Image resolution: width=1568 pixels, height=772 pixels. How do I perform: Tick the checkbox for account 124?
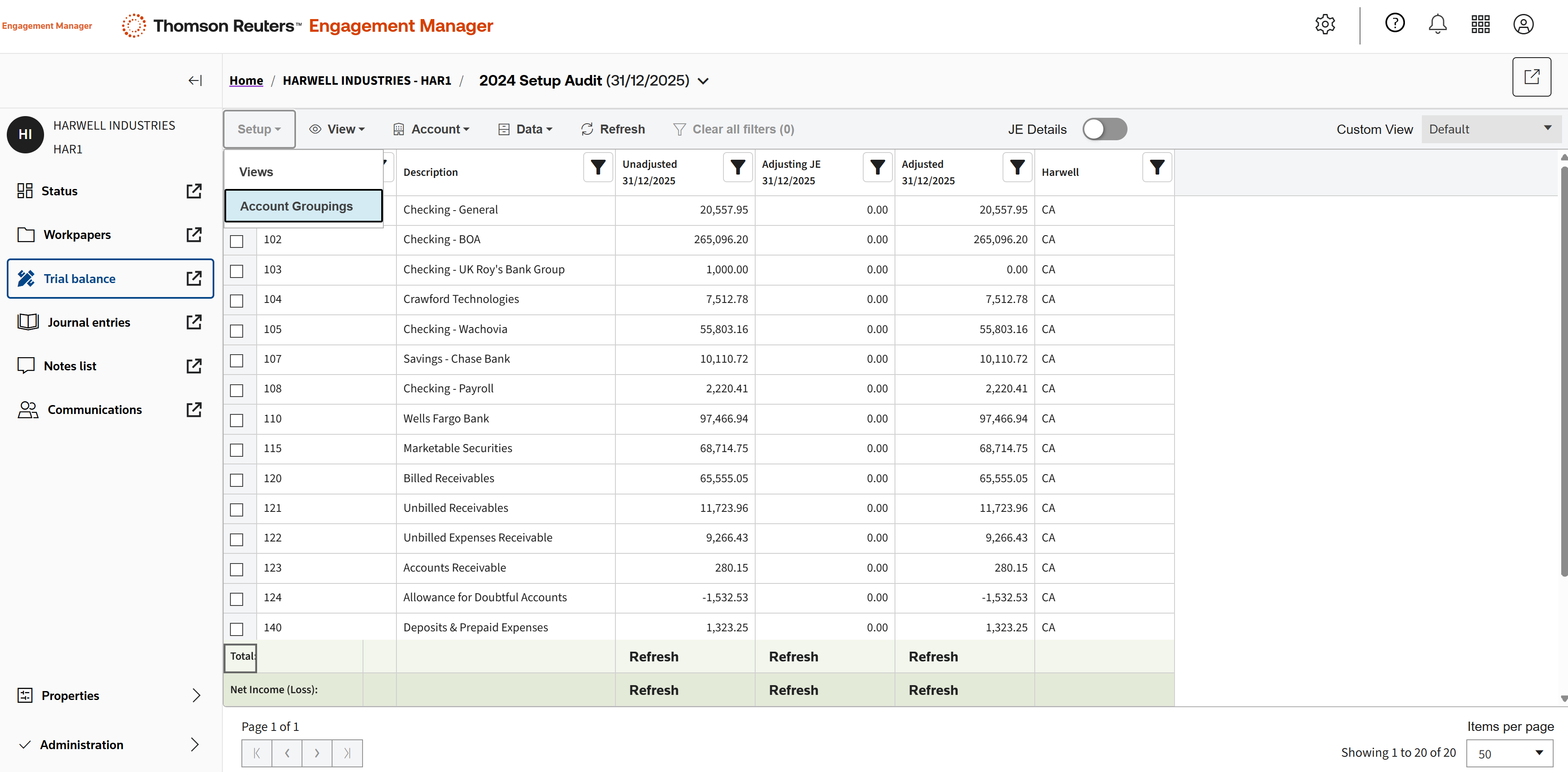[237, 599]
